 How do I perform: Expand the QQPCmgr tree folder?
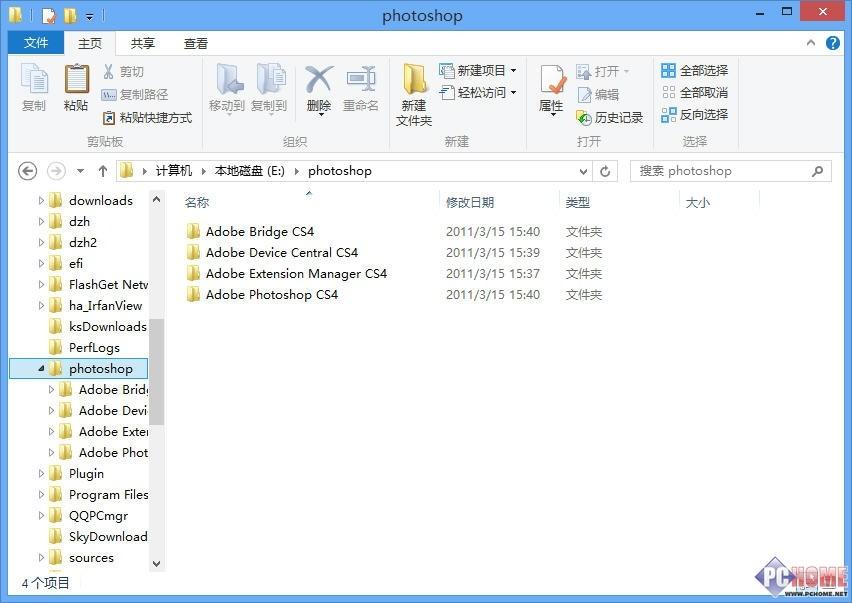click(41, 515)
